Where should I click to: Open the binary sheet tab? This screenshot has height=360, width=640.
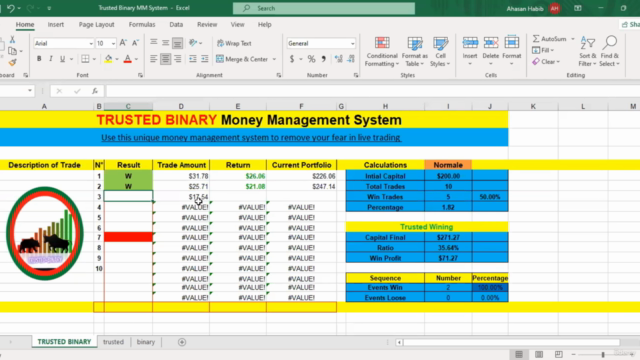146,342
